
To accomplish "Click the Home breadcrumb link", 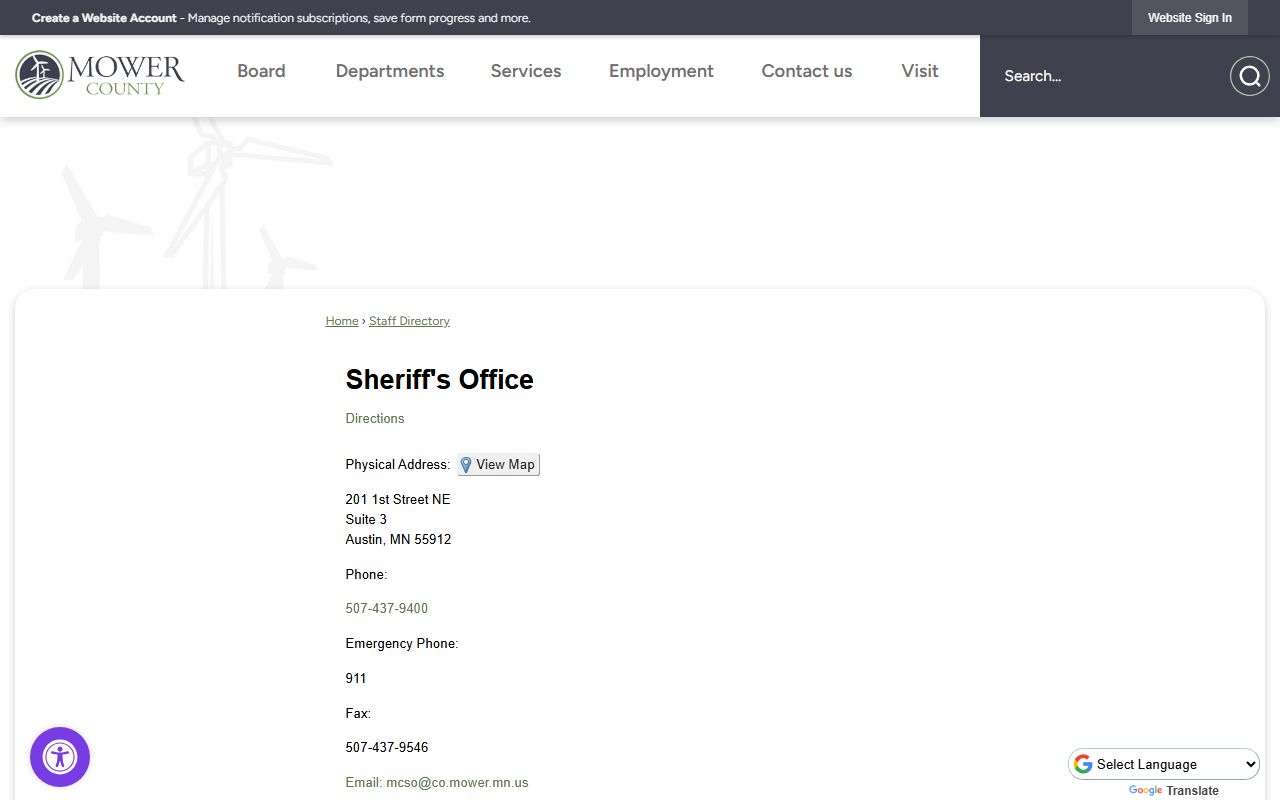I will pyautogui.click(x=342, y=321).
